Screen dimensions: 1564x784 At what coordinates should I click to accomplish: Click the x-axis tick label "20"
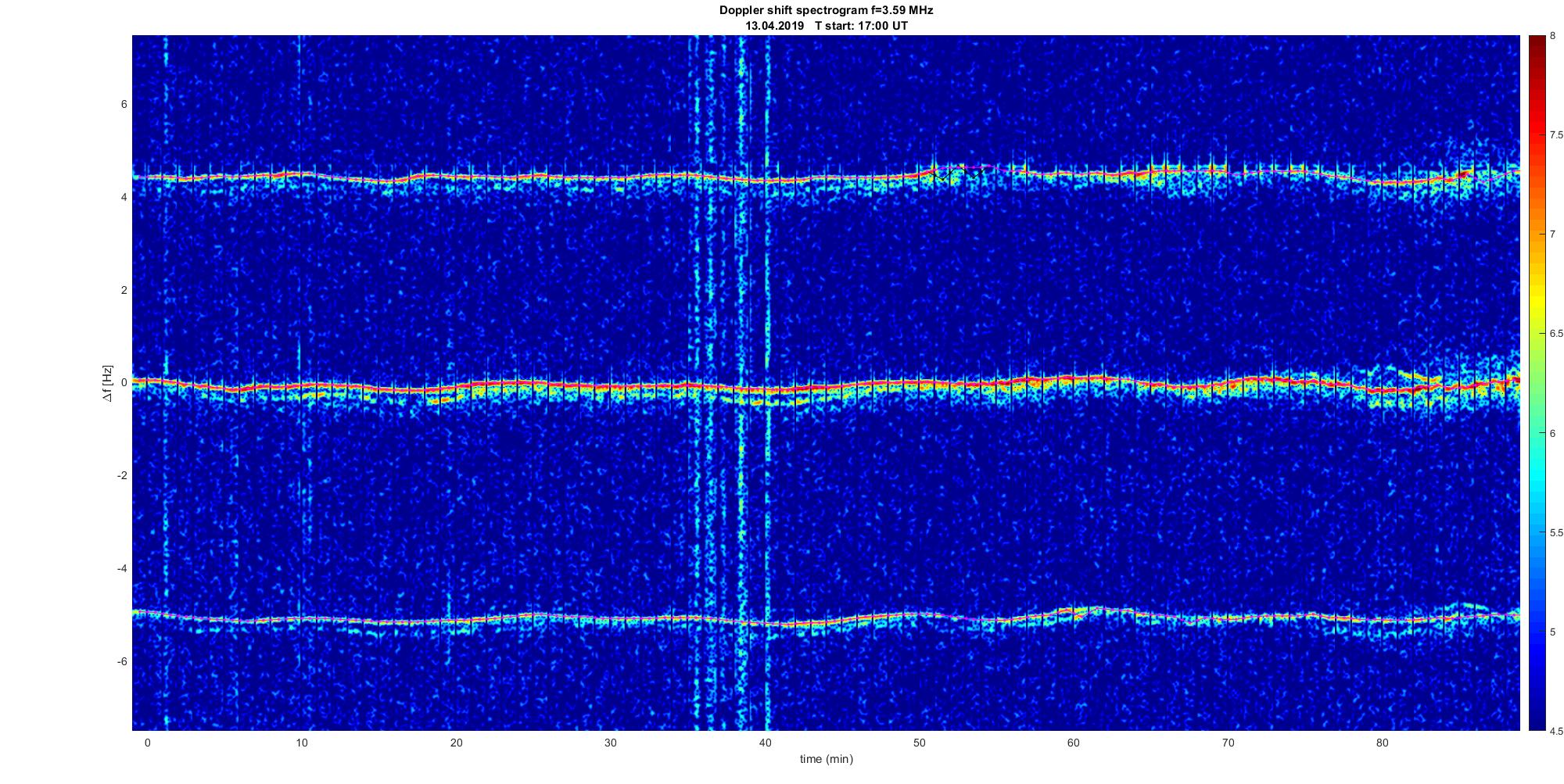(x=456, y=743)
